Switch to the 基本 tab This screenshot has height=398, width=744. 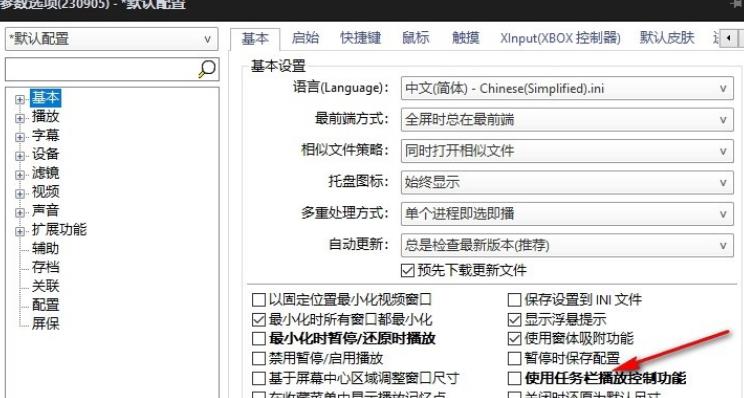click(x=255, y=38)
